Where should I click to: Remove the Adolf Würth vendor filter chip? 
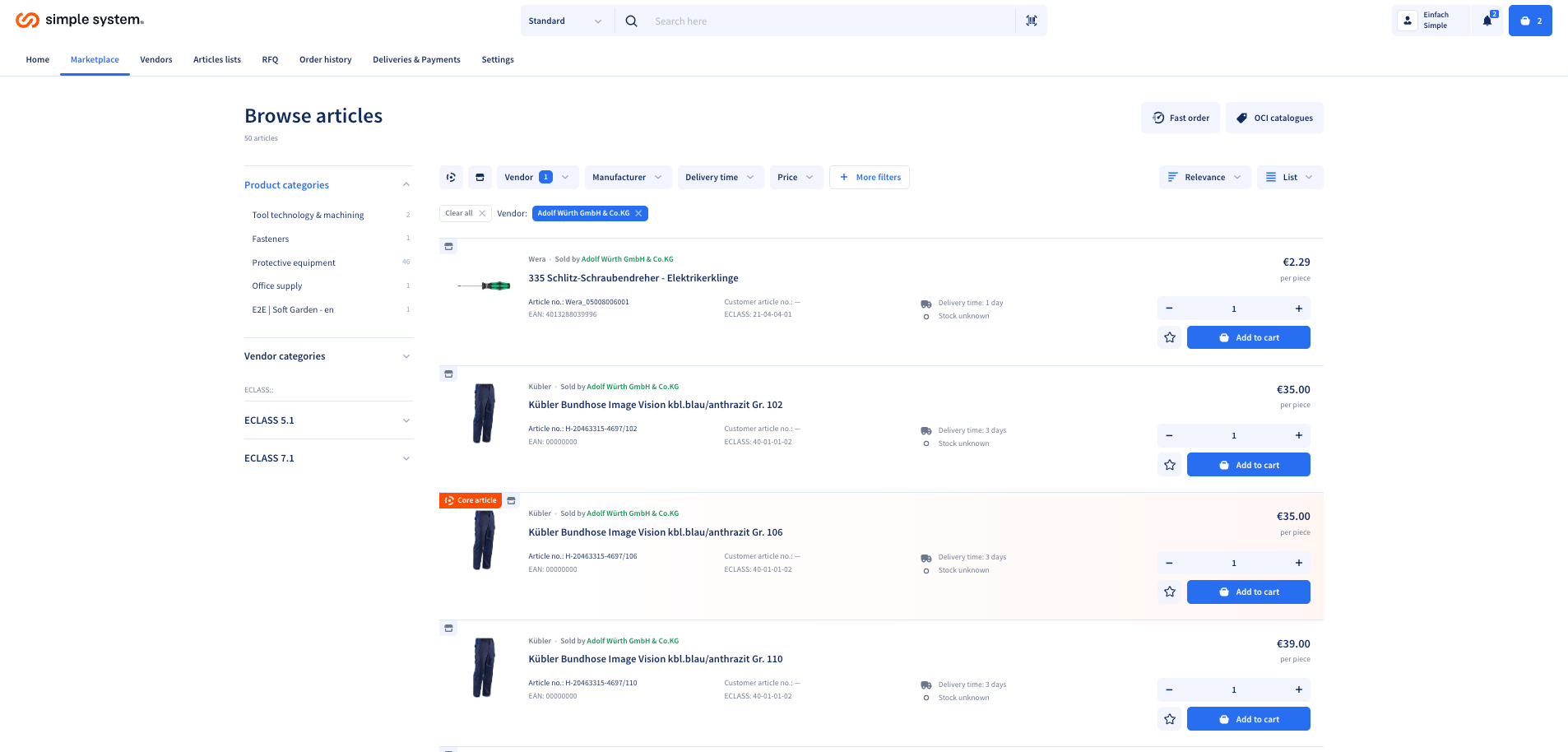pos(638,213)
